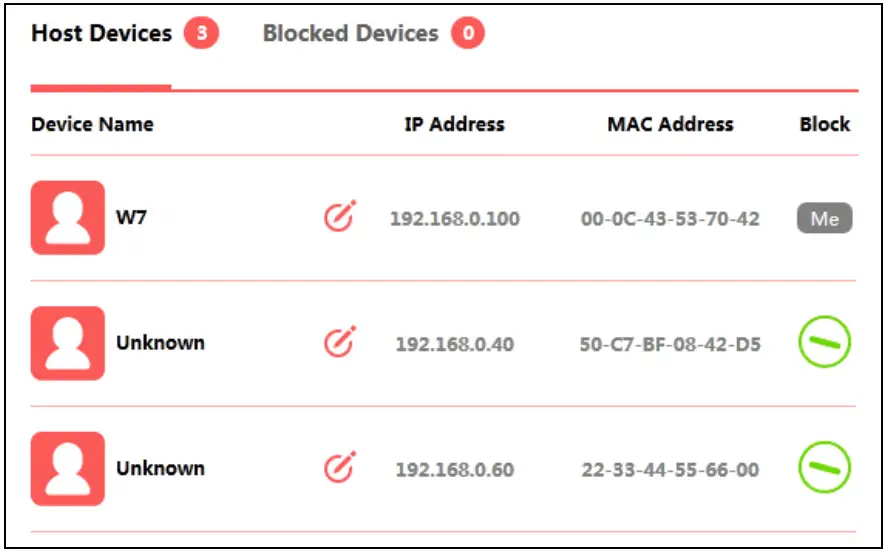Select the Host Devices tab
The width and height of the screenshot is (887, 554).
coord(101,34)
